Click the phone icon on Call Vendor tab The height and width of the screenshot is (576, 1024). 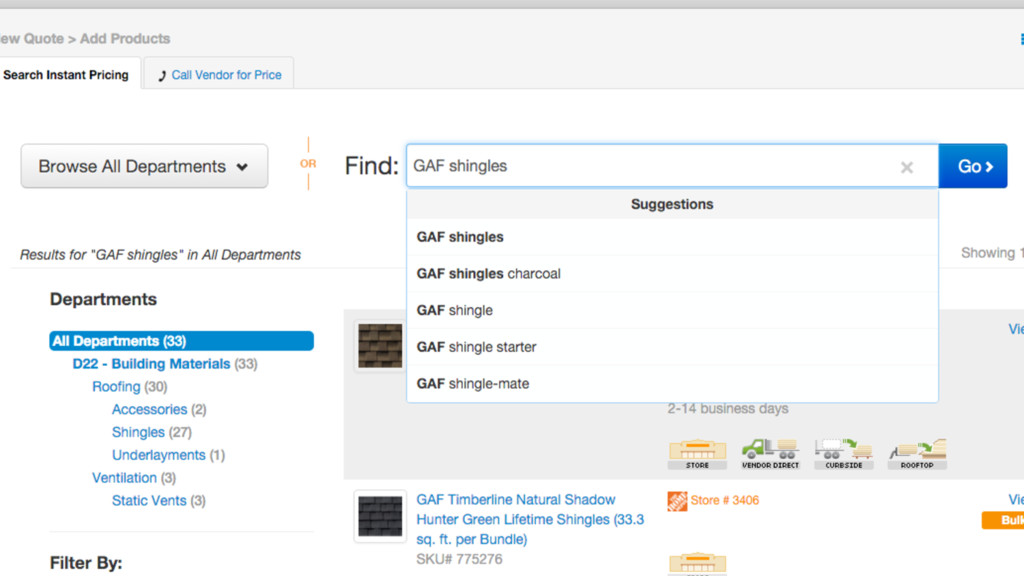pyautogui.click(x=162, y=76)
